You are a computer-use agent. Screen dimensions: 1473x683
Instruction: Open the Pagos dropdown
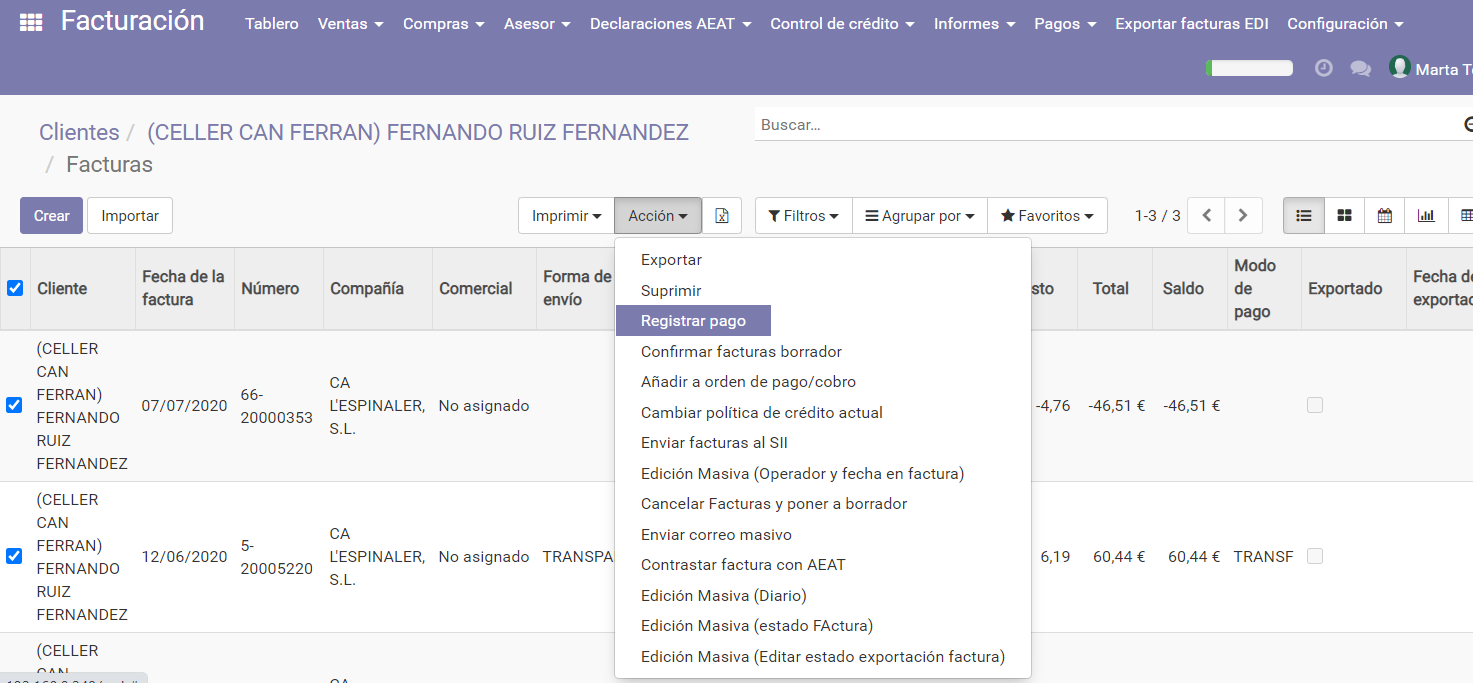pyautogui.click(x=1065, y=23)
